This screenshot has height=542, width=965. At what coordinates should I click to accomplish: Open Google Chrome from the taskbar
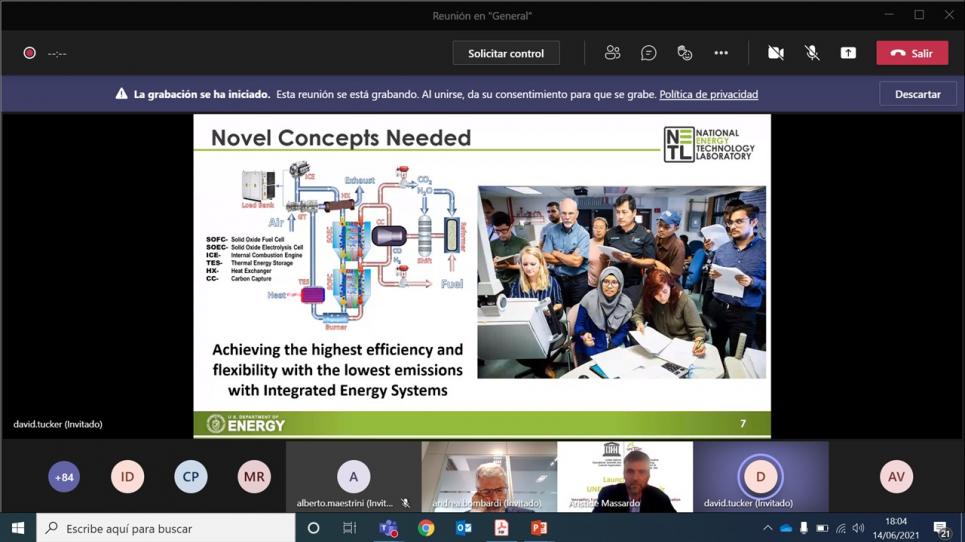pos(426,528)
